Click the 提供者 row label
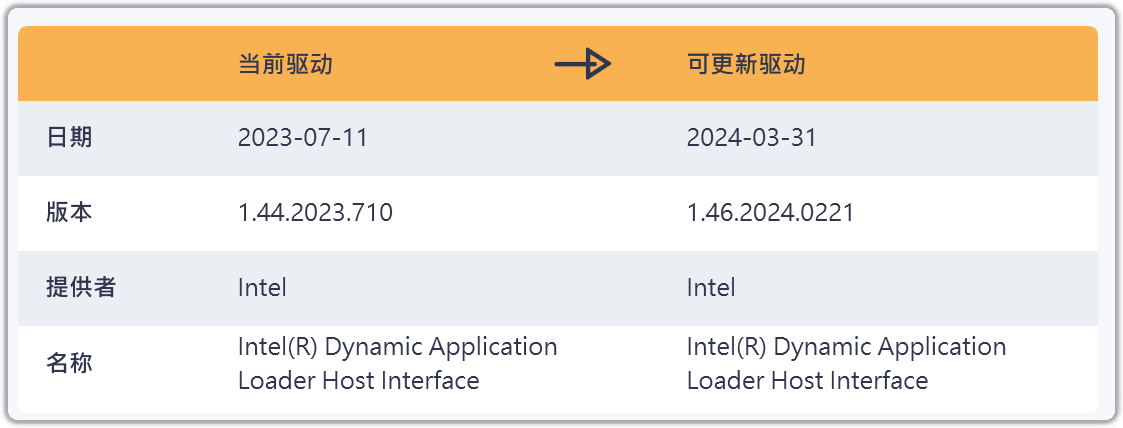 pos(80,288)
